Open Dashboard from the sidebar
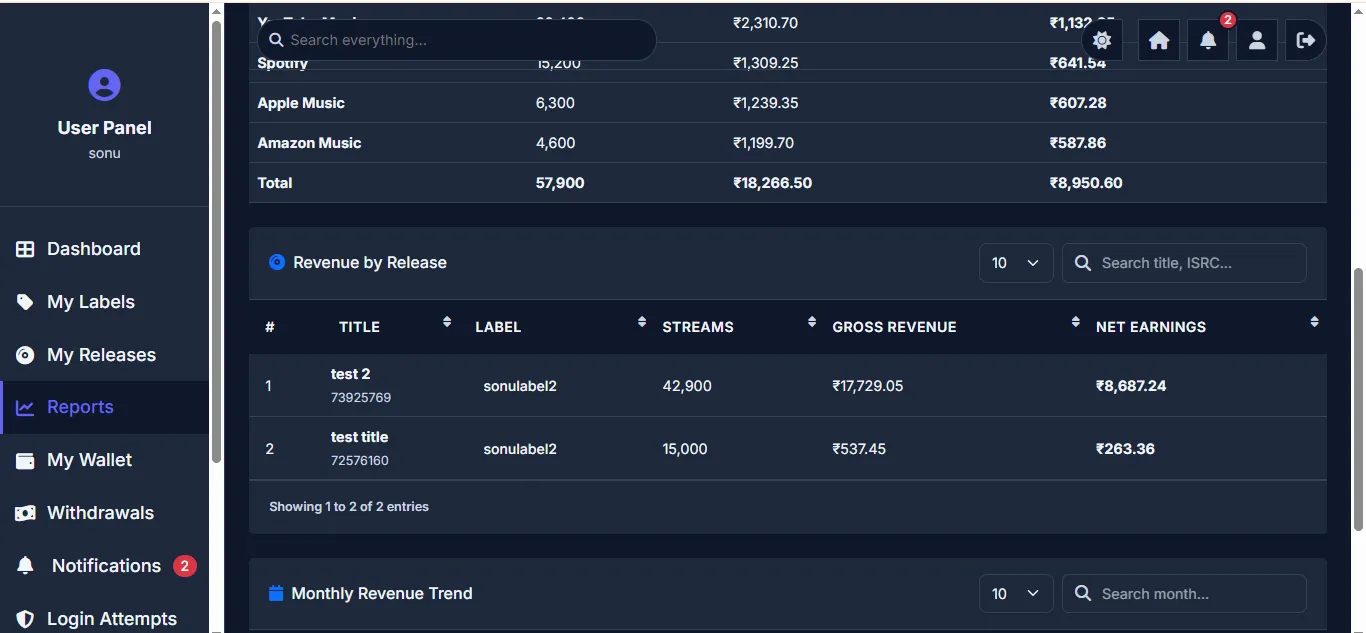 [104, 249]
